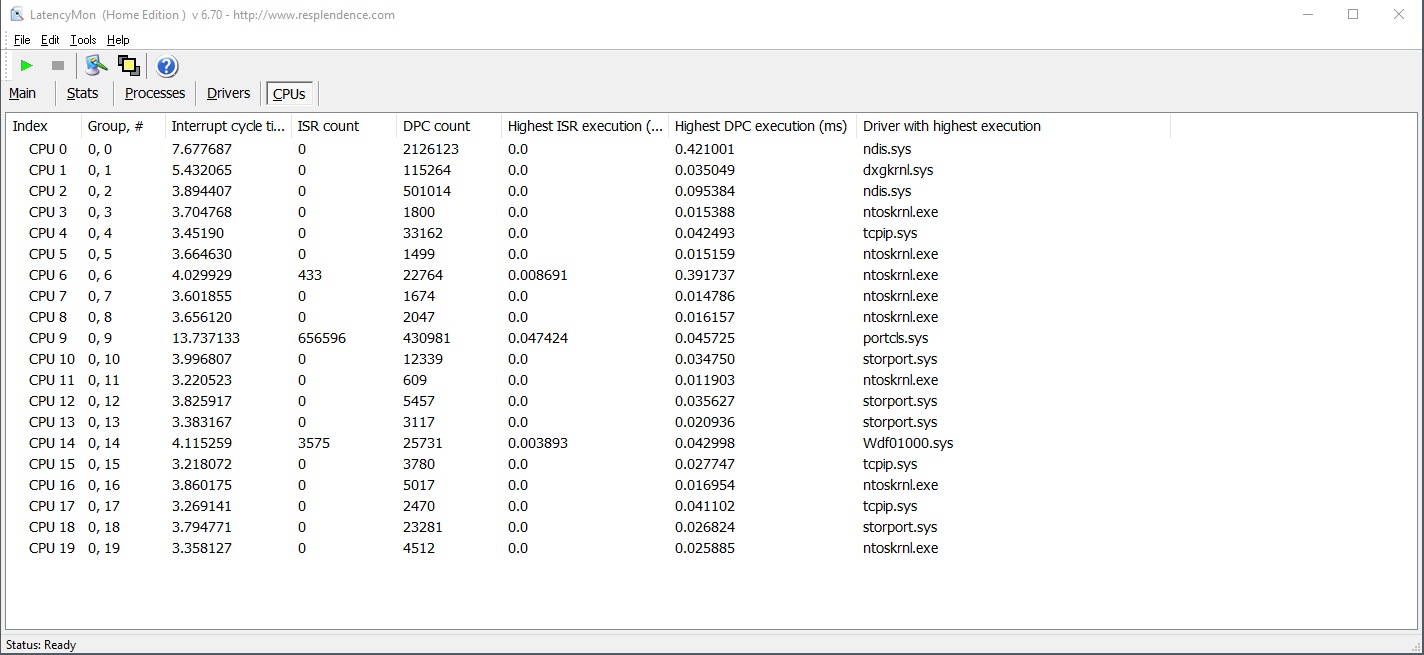Select the CPU 10 row
1424x655 pixels.
pos(588,359)
